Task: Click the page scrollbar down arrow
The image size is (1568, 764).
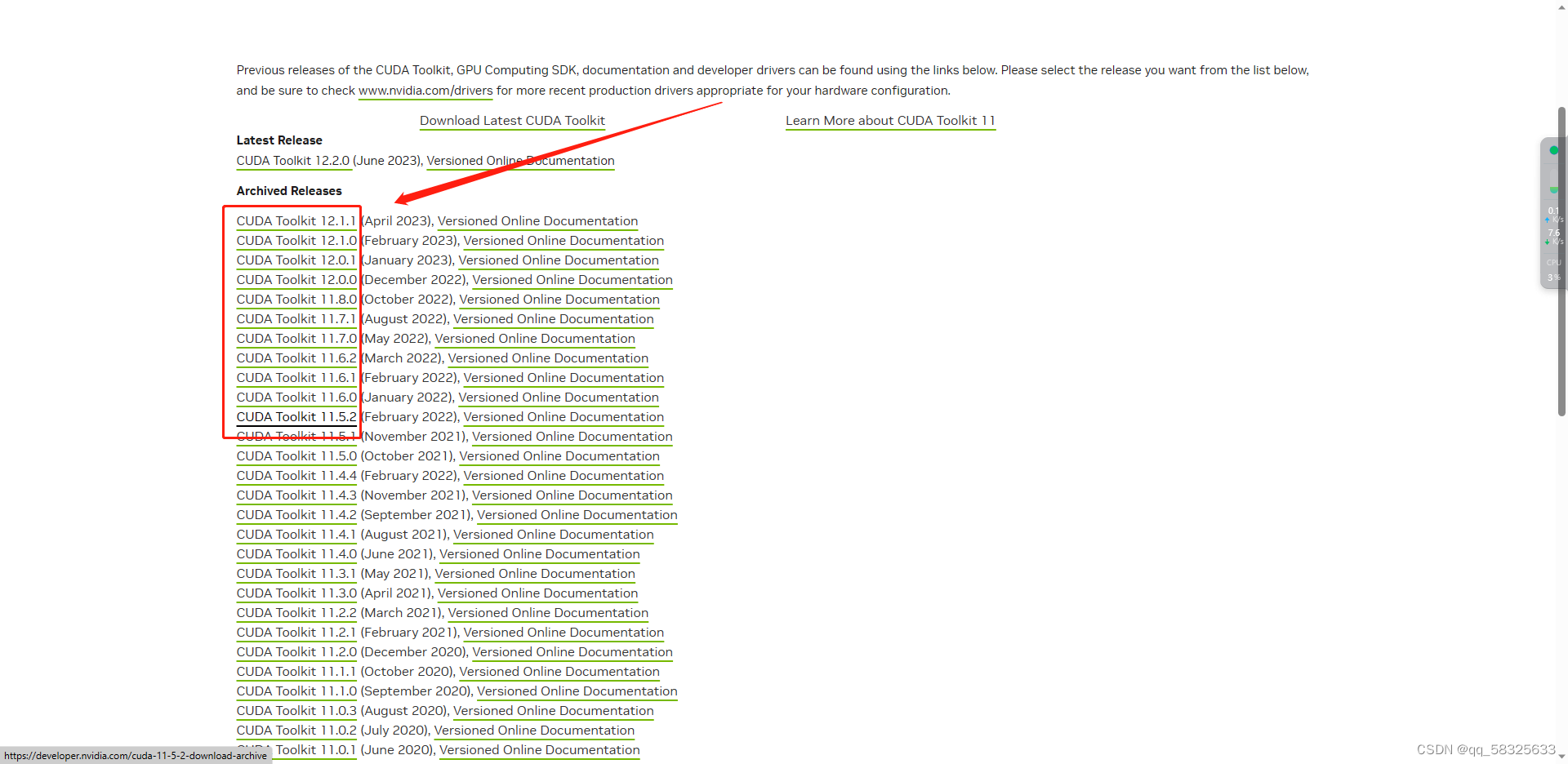Action: point(1561,757)
